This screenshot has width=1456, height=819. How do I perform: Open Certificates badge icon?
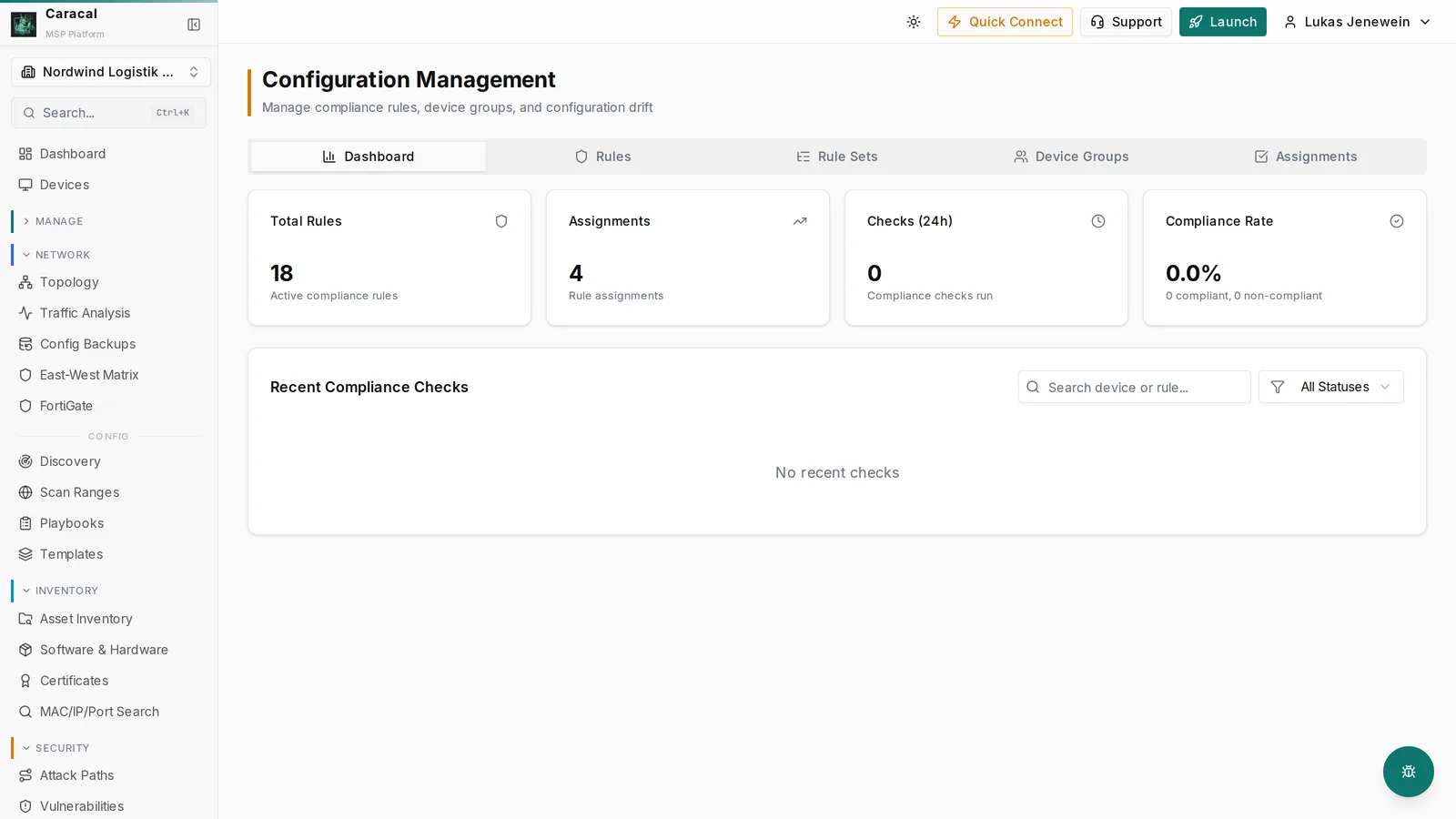[25, 681]
